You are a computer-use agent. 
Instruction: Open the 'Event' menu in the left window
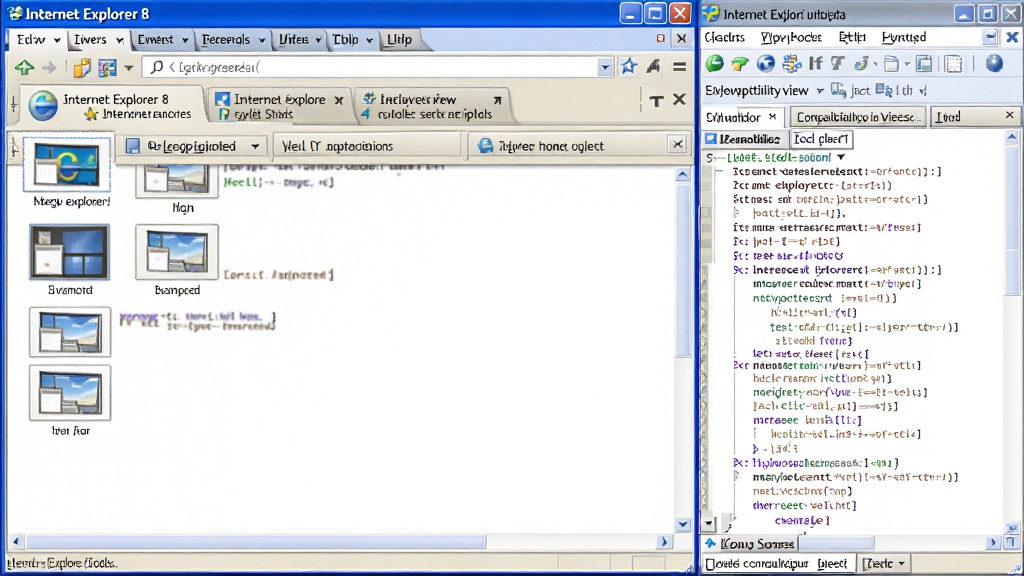tap(162, 40)
